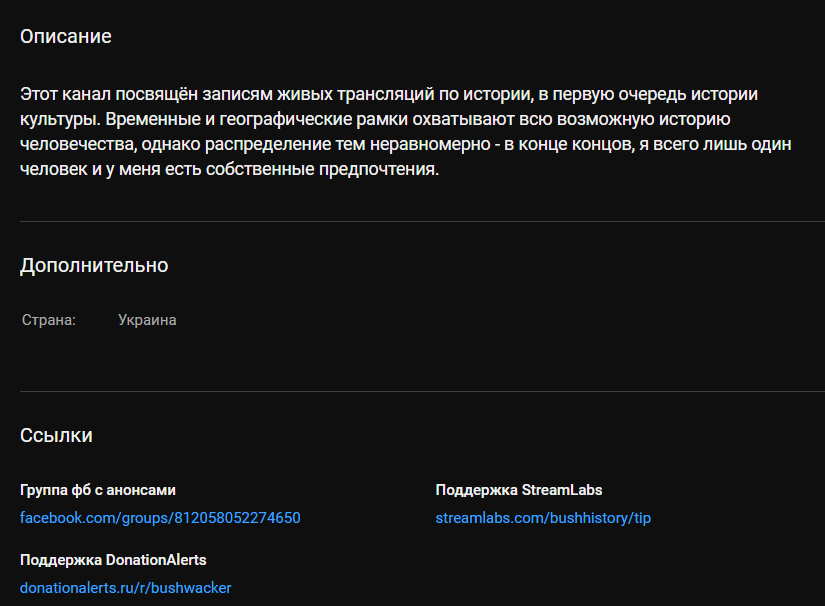Click the 'Поддержка DonationAlerts' link title

coord(113,560)
